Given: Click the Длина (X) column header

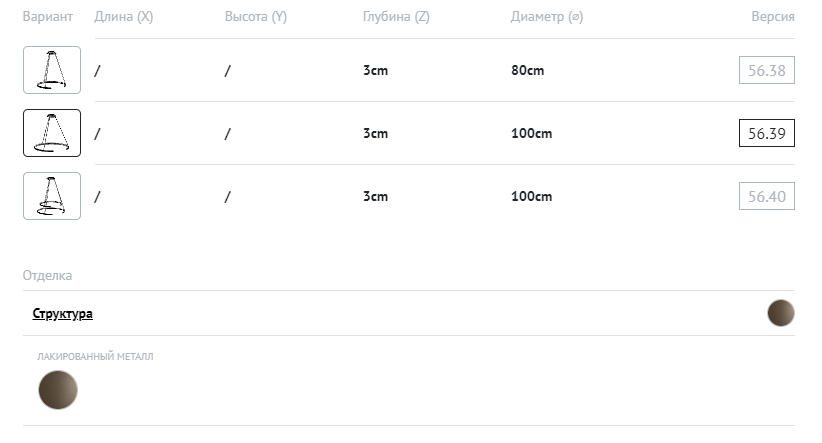Looking at the screenshot, I should (123, 17).
